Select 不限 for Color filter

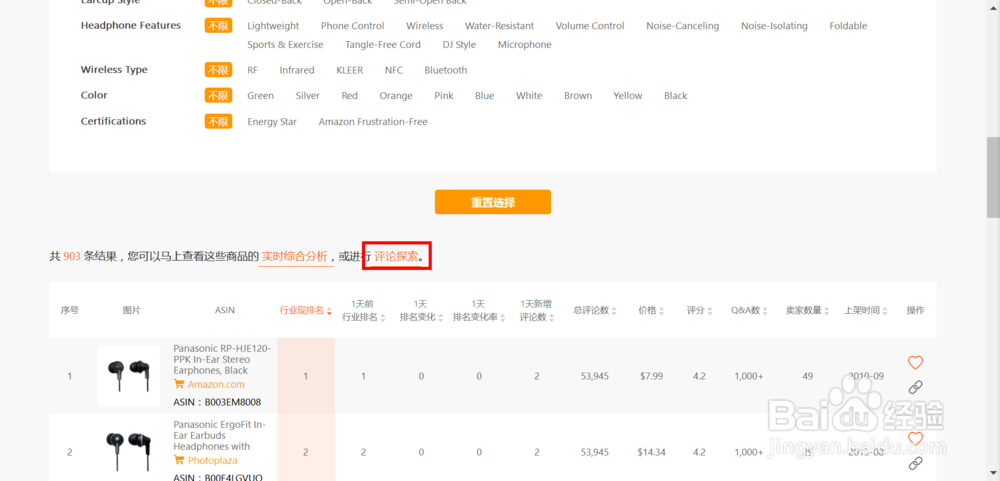[218, 96]
